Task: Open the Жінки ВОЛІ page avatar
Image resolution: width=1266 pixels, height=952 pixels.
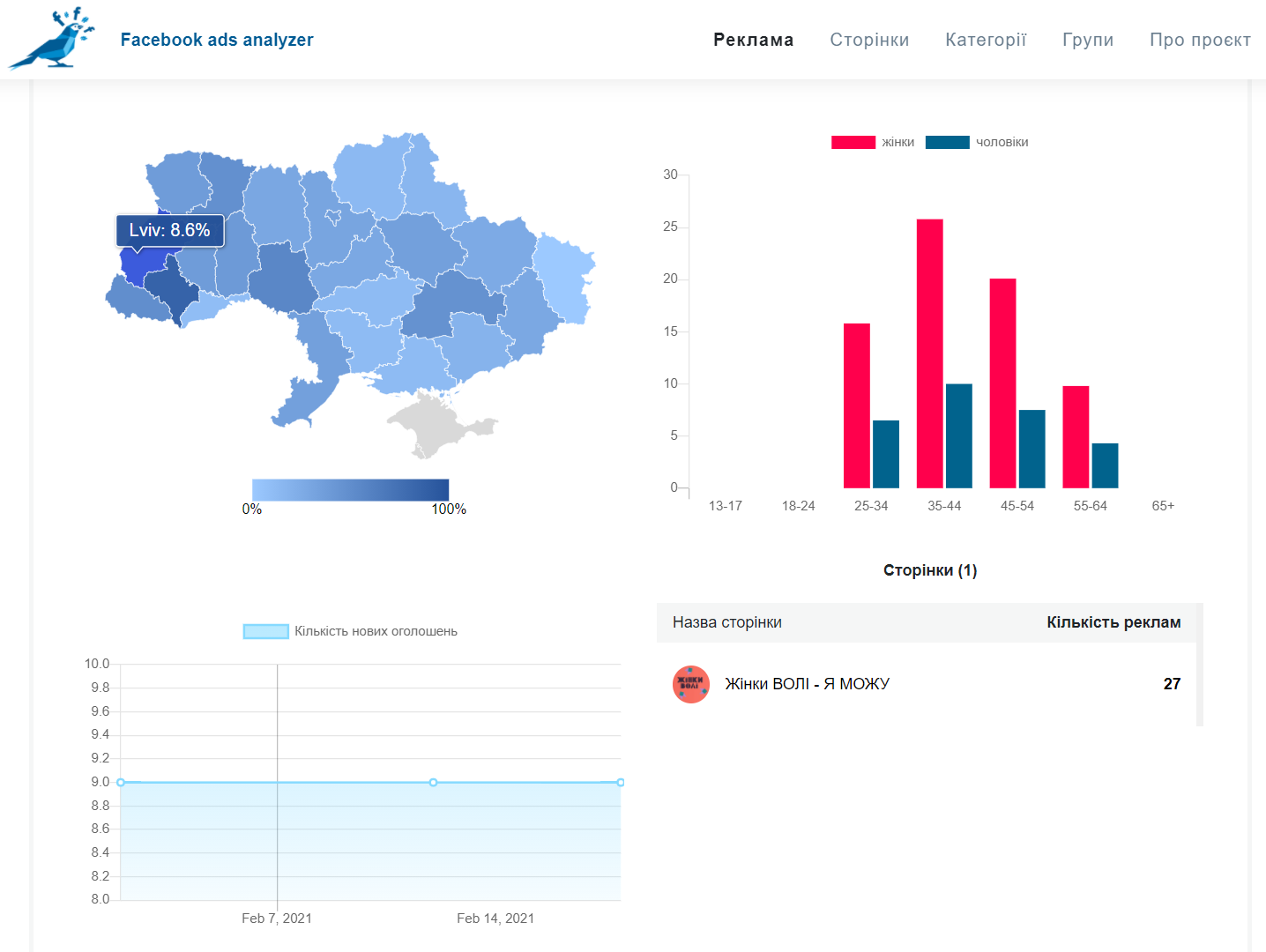Action: (x=691, y=684)
